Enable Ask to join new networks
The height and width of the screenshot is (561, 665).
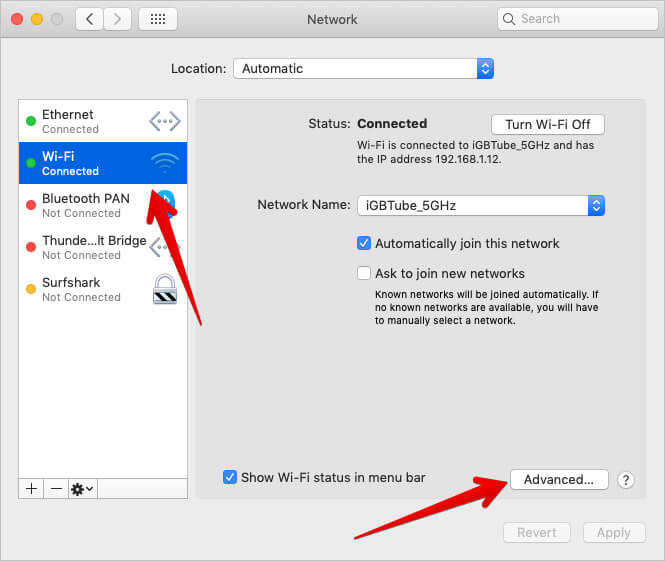click(364, 273)
